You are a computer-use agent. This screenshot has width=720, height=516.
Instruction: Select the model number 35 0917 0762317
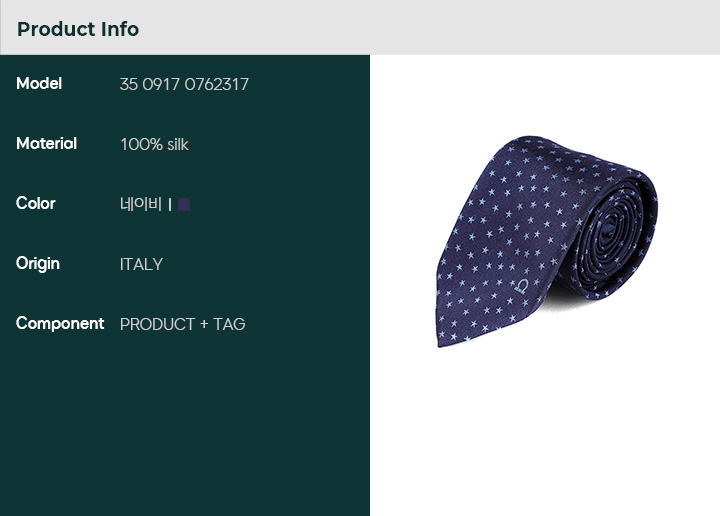[184, 84]
